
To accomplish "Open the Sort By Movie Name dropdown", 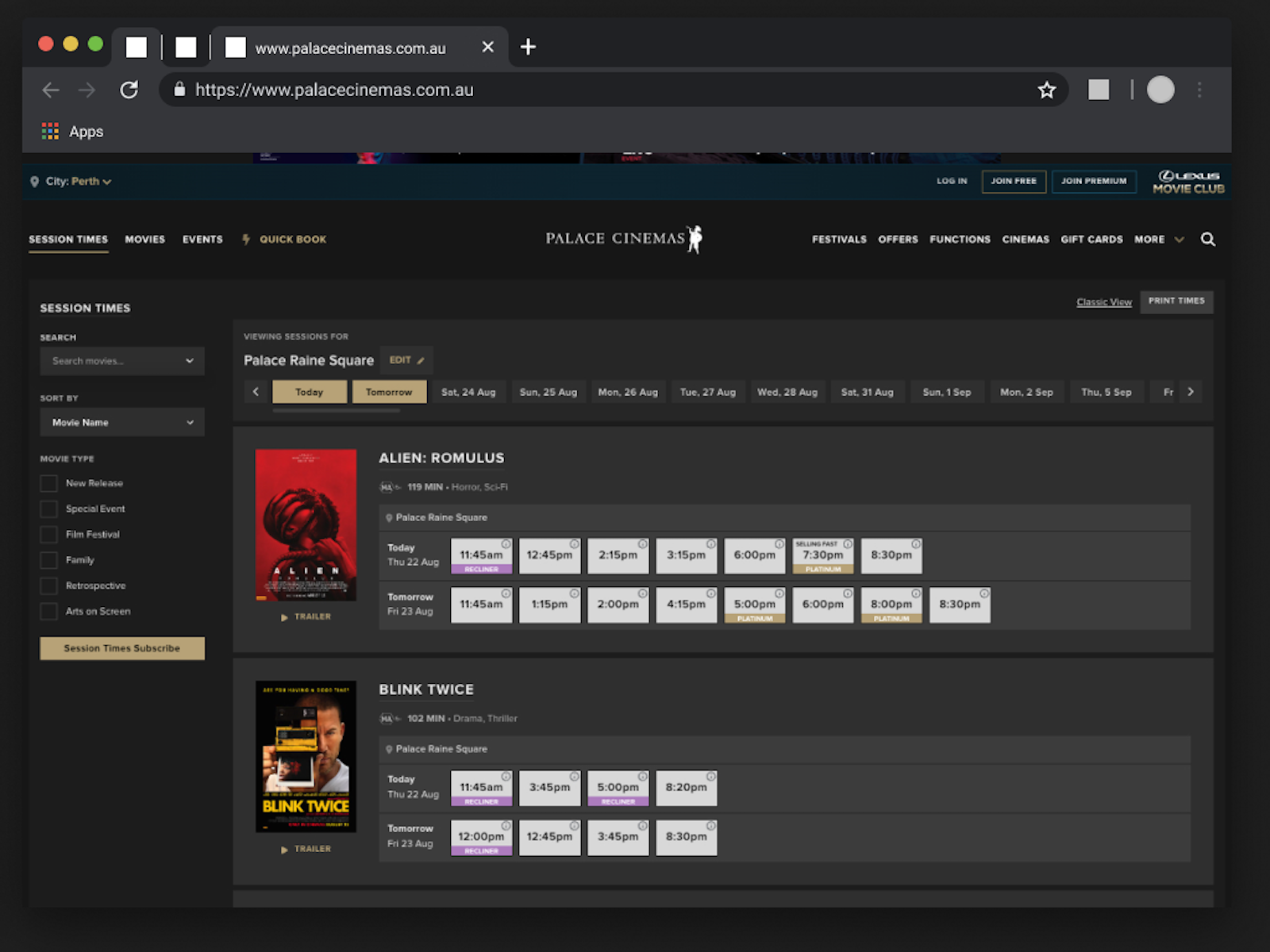I will 122,422.
